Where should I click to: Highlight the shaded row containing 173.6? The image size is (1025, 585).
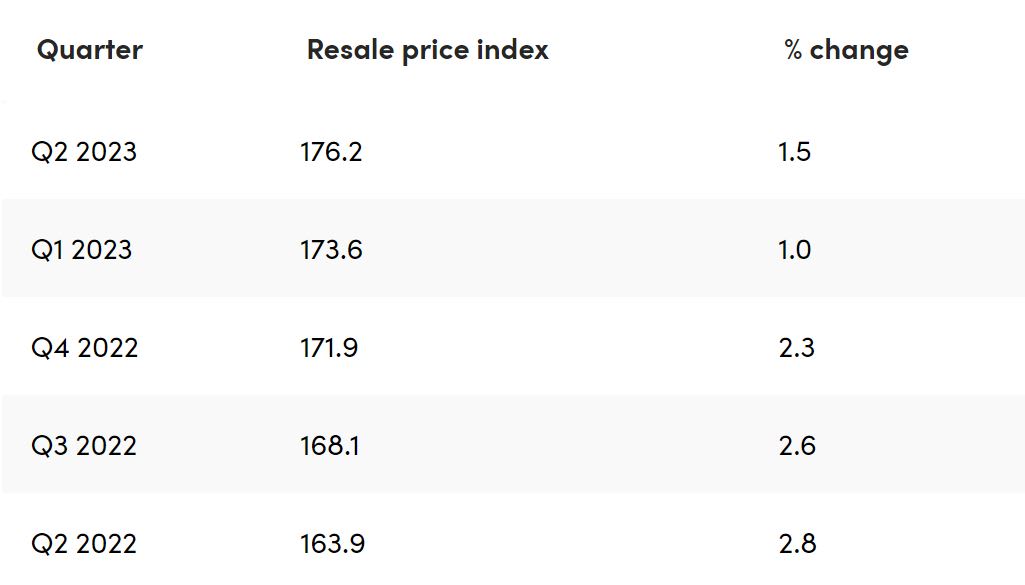(x=560, y=250)
